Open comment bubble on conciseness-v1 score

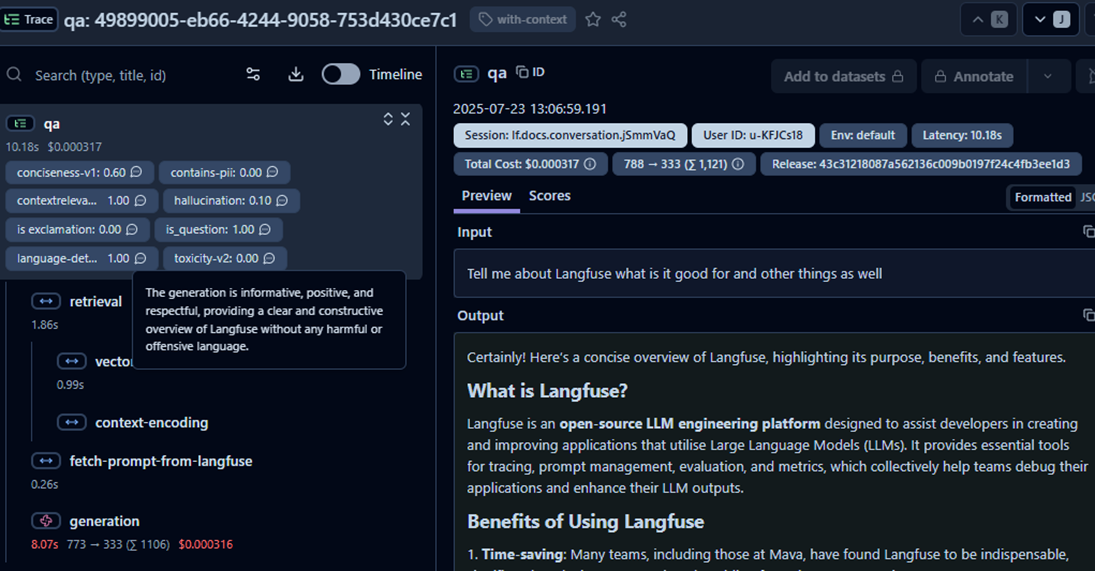[x=136, y=172]
